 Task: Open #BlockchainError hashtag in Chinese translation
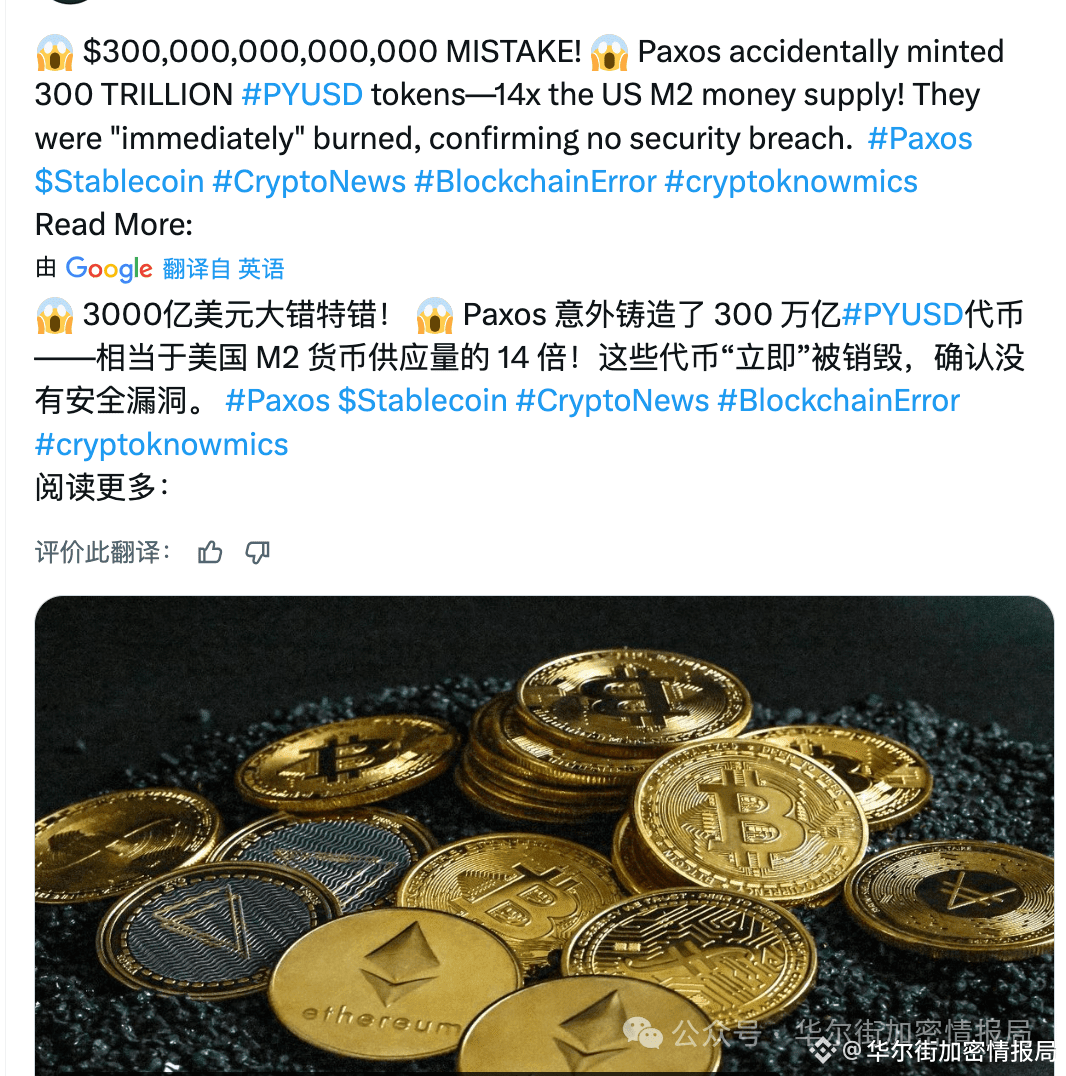[838, 401]
